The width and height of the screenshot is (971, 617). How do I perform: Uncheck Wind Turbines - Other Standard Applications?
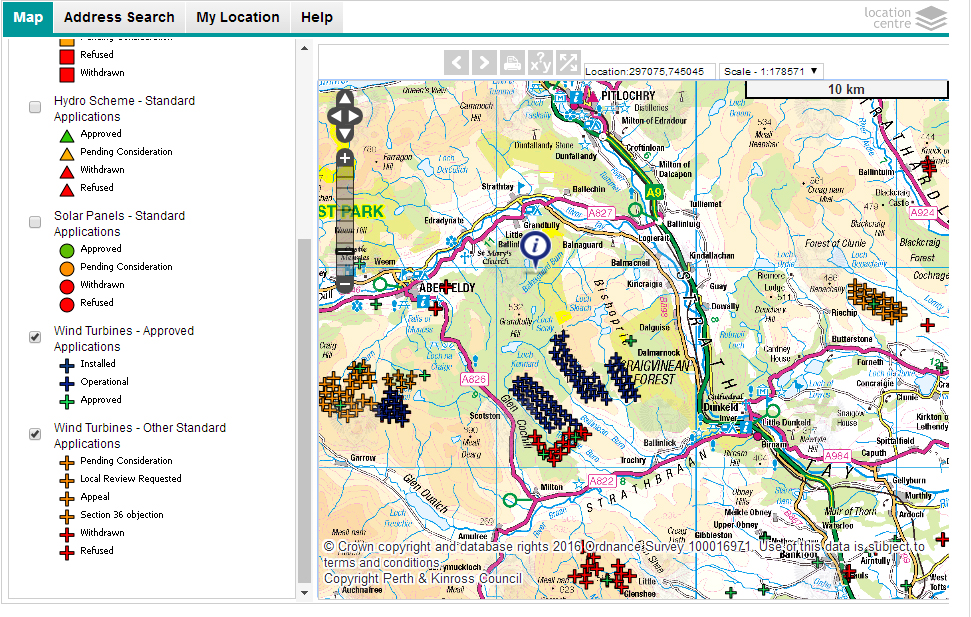coord(35,434)
